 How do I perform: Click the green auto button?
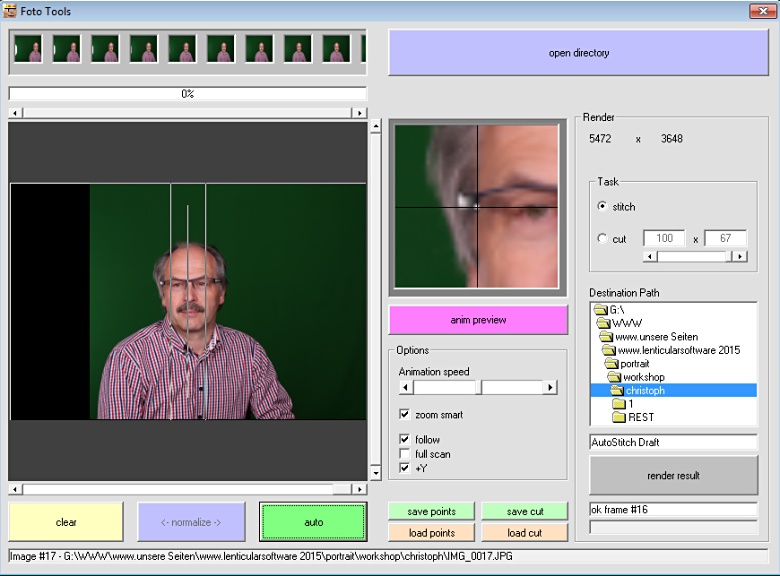(x=314, y=522)
